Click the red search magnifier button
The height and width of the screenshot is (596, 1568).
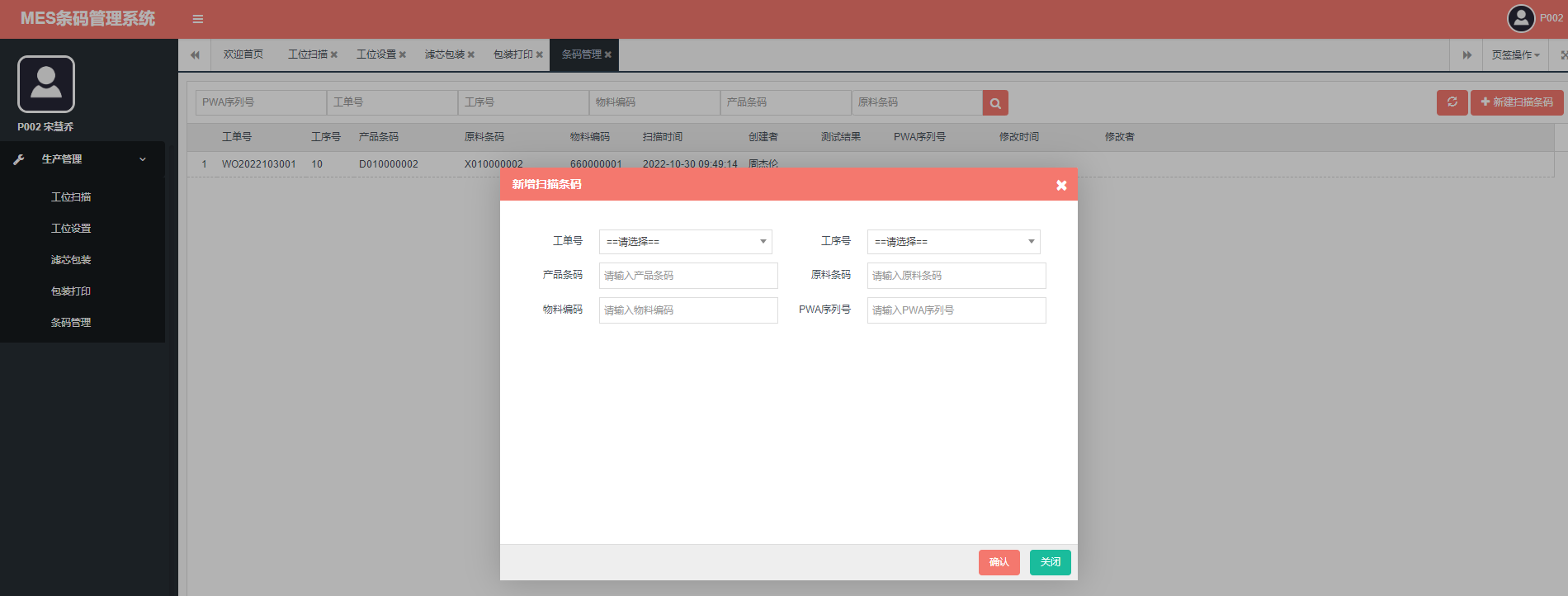click(995, 103)
